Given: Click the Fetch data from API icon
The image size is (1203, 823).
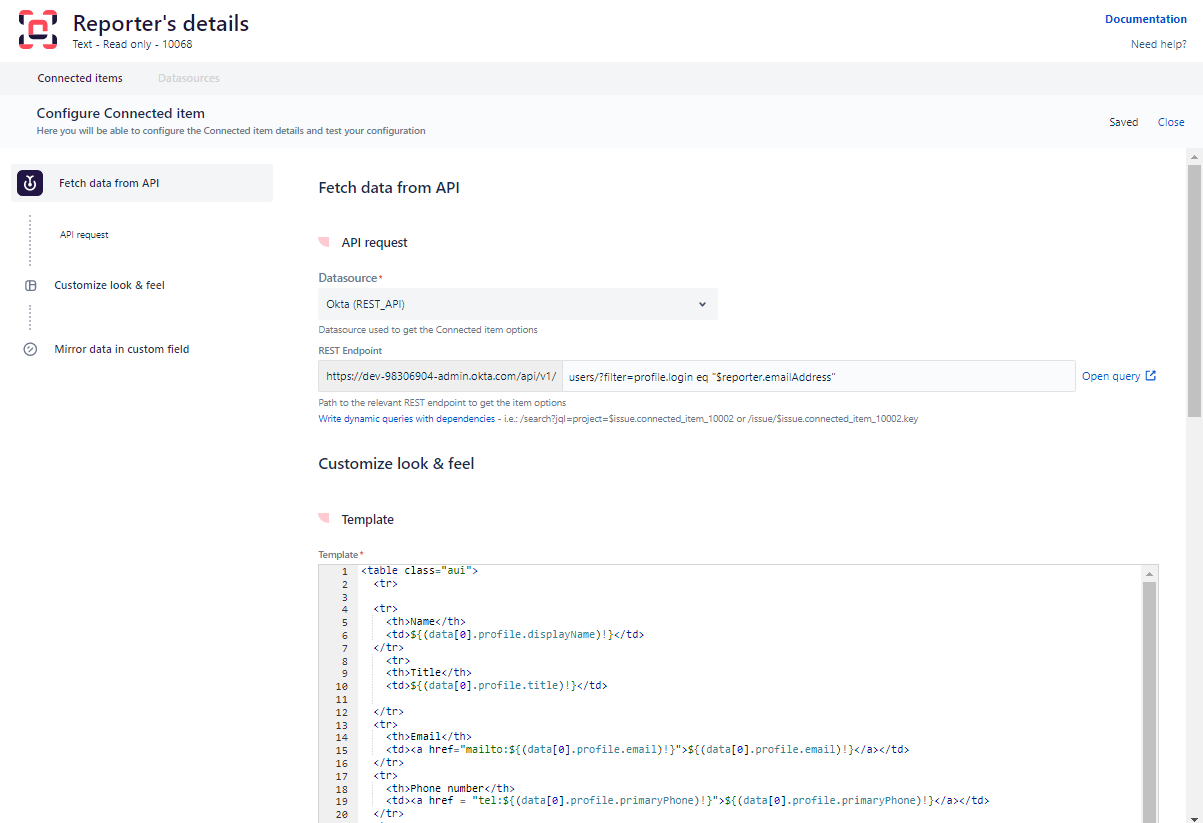Looking at the screenshot, I should coord(30,183).
